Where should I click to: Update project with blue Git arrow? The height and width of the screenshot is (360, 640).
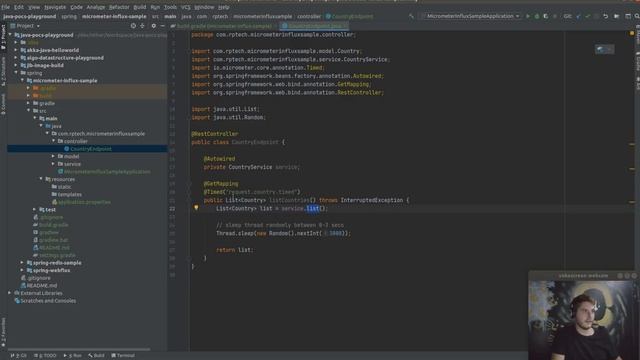click(578, 16)
